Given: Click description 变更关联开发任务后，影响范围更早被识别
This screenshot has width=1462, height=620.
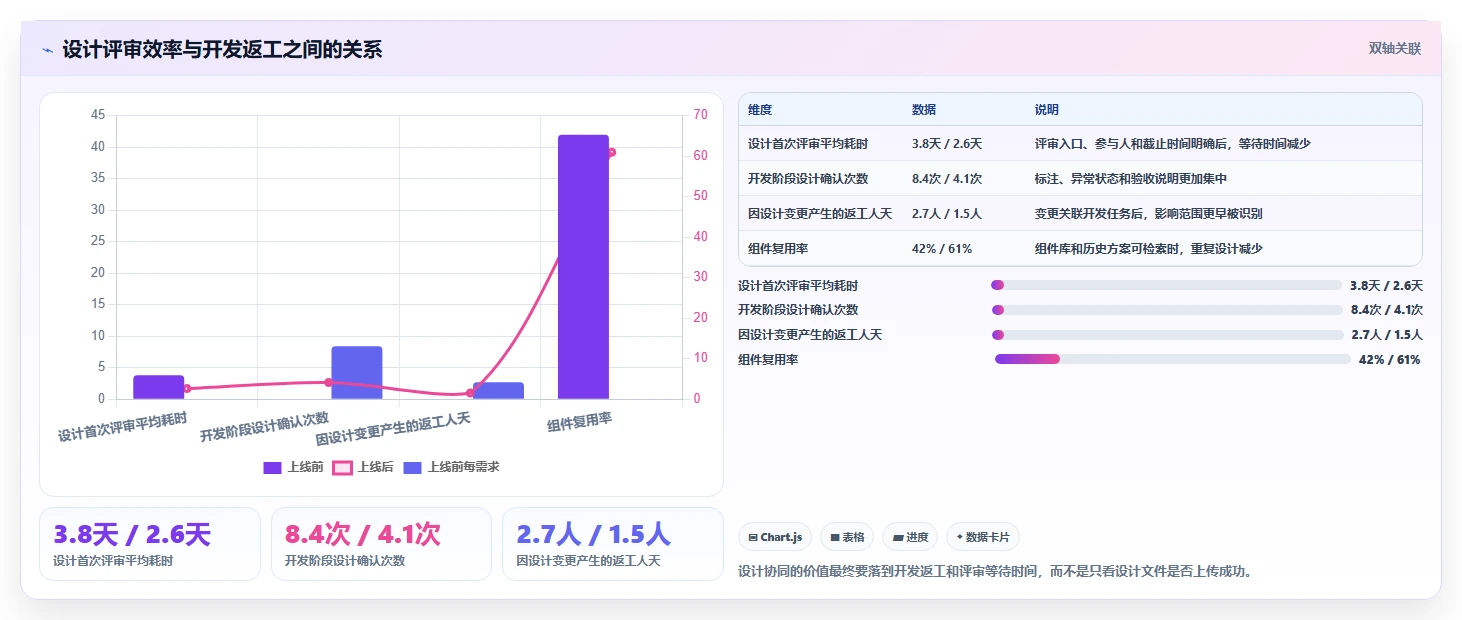Looking at the screenshot, I should 1149,214.
